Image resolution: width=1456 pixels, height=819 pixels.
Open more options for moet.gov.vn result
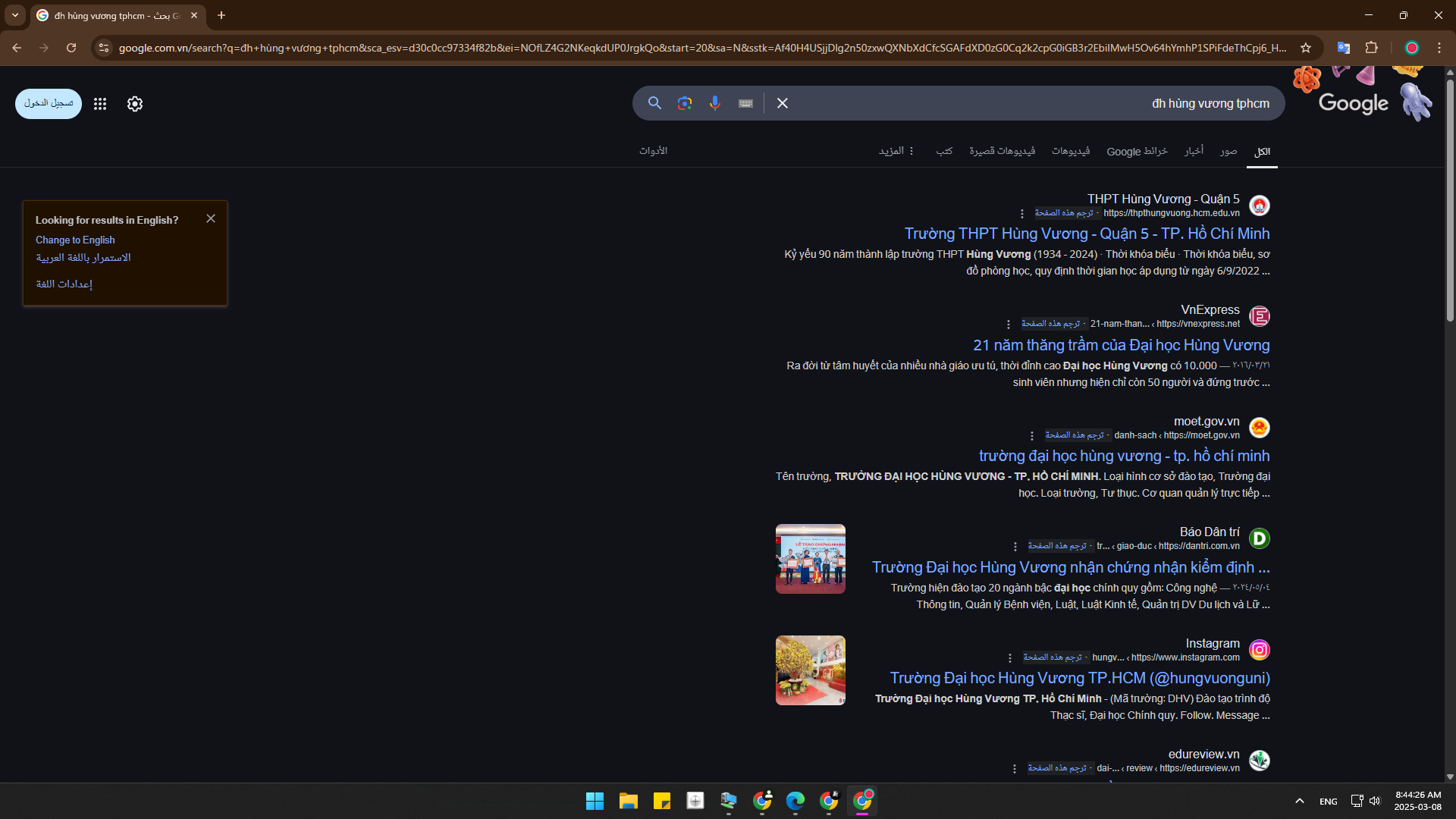tap(1031, 436)
